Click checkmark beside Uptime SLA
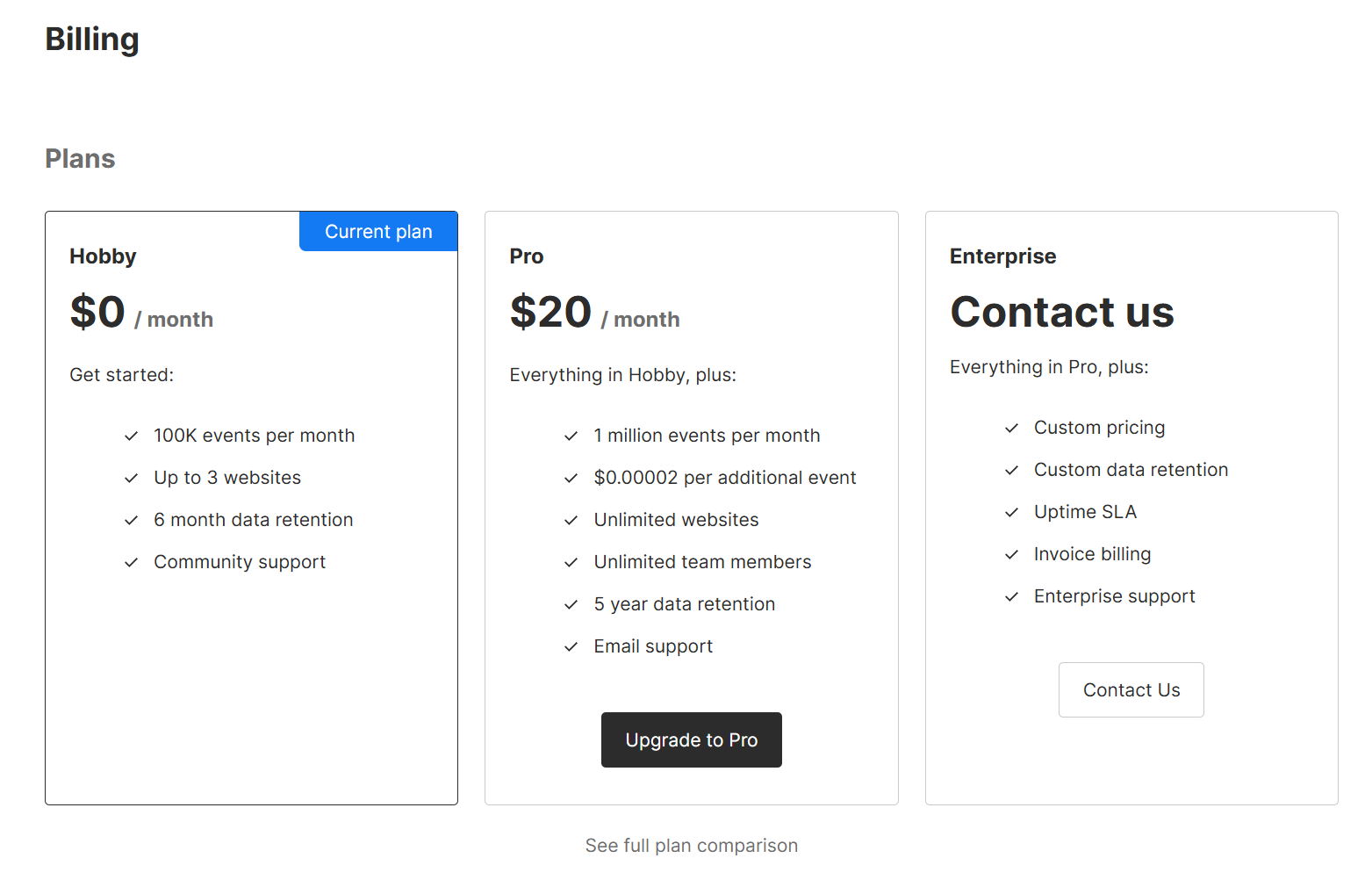Viewport: 1372px width, 887px height. click(1012, 512)
